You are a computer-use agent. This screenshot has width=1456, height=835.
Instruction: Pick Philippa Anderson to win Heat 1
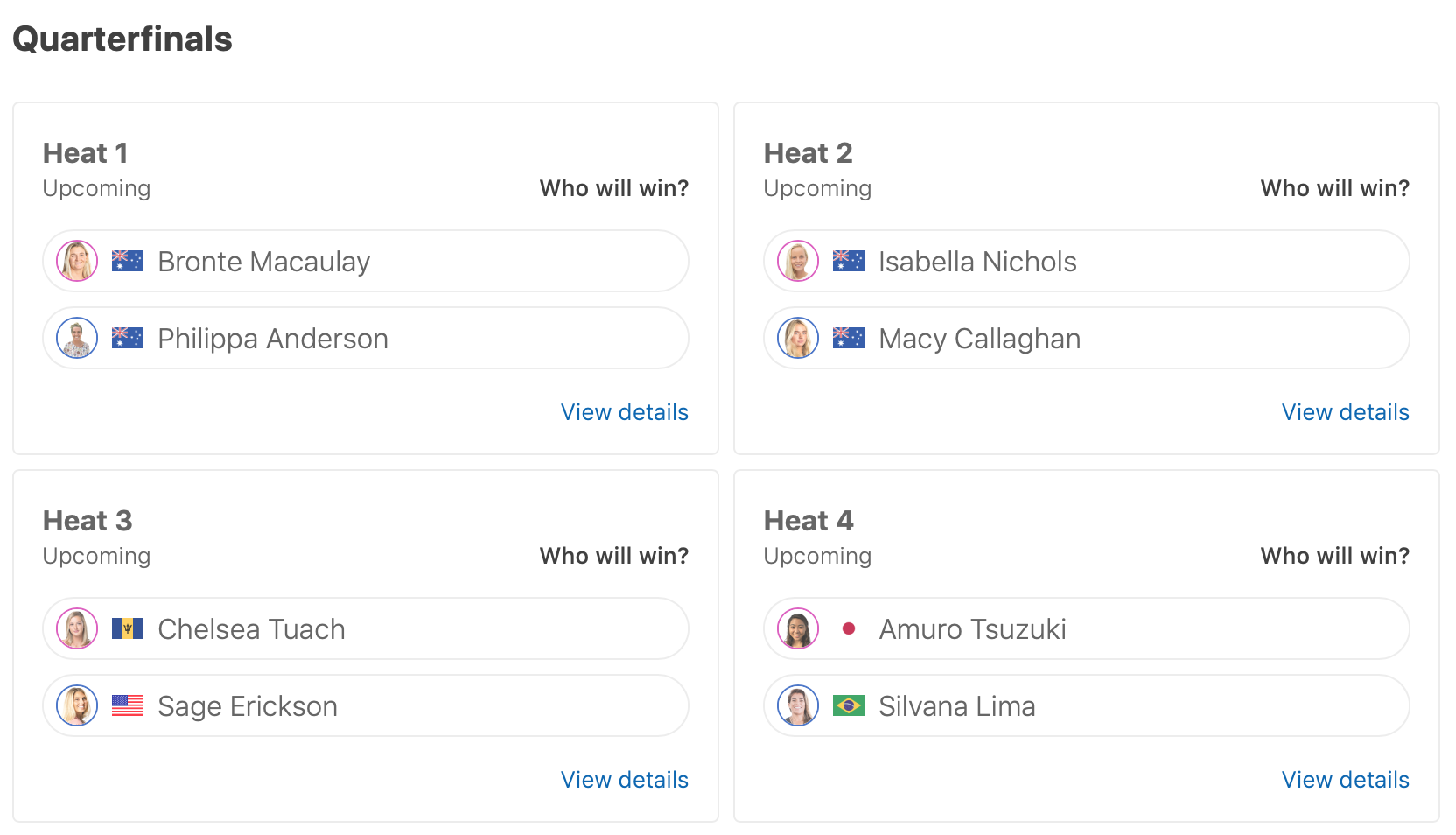click(437, 338)
